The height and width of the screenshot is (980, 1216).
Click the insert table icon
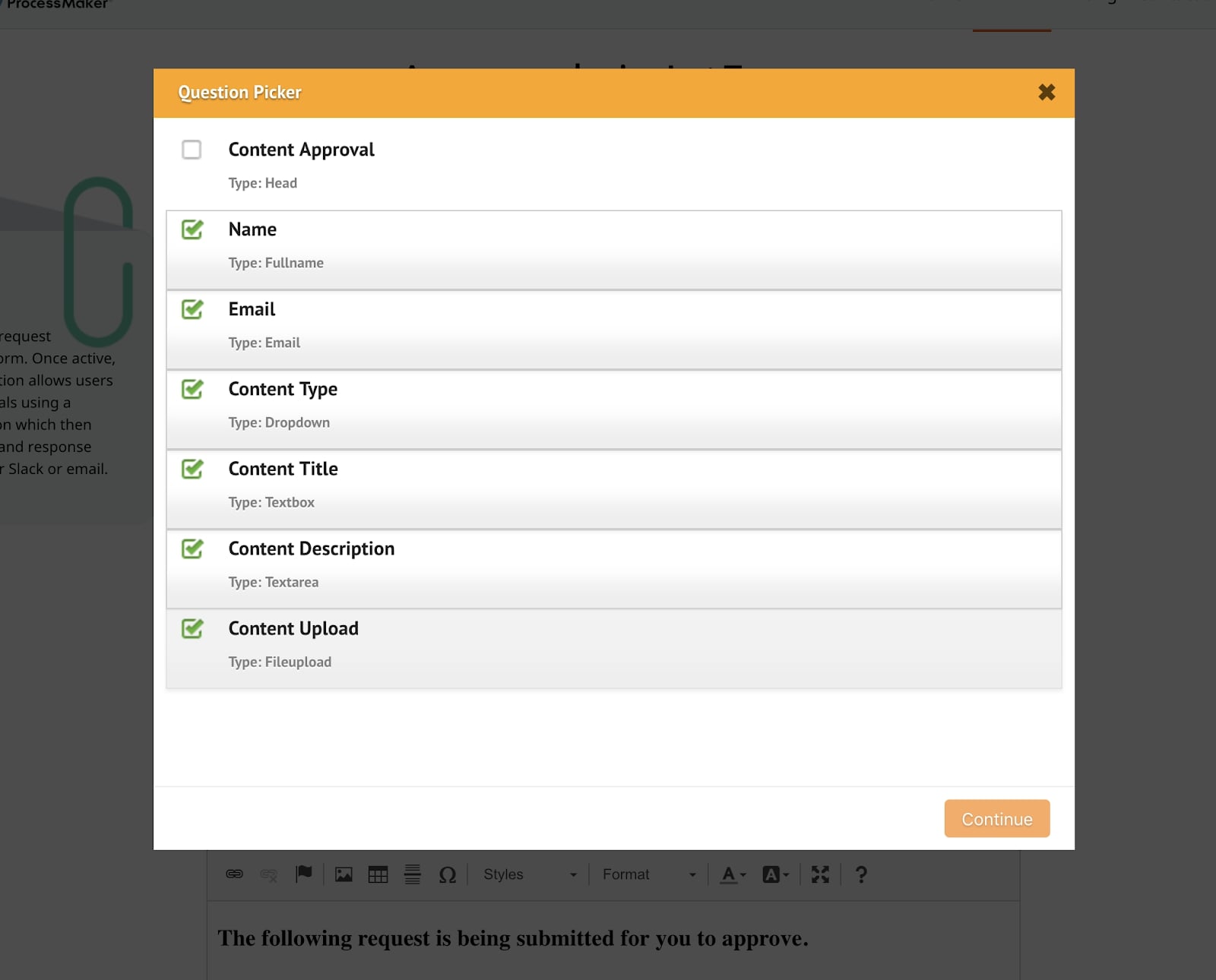click(x=378, y=874)
